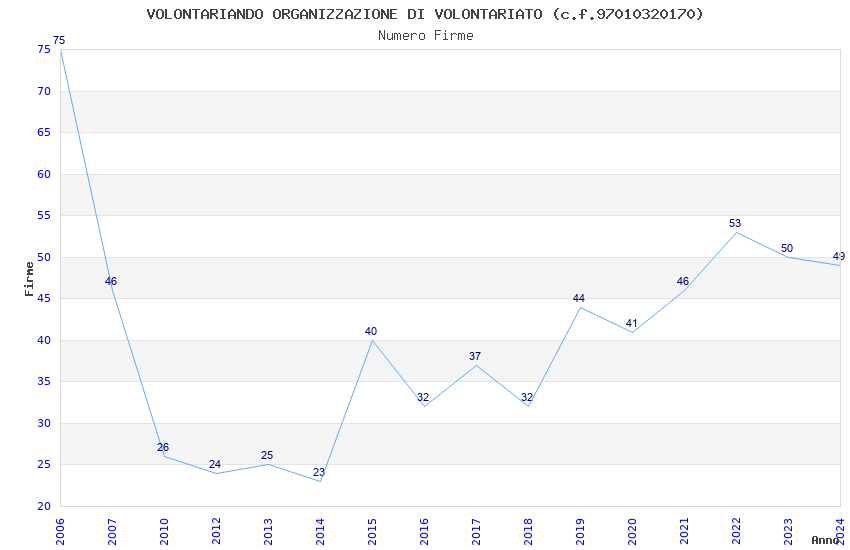This screenshot has width=850, height=550.
Task: Click the y-axis value 75
Action: (44, 50)
